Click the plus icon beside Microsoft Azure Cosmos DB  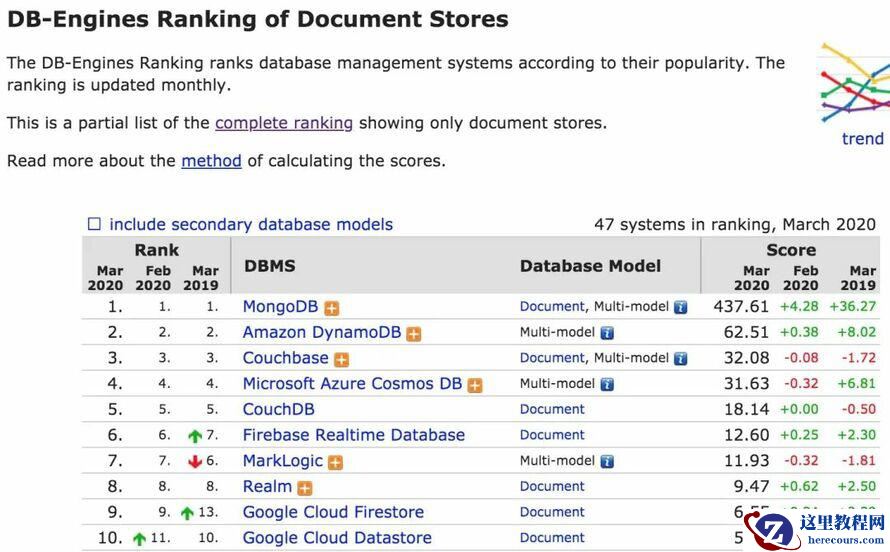click(475, 385)
